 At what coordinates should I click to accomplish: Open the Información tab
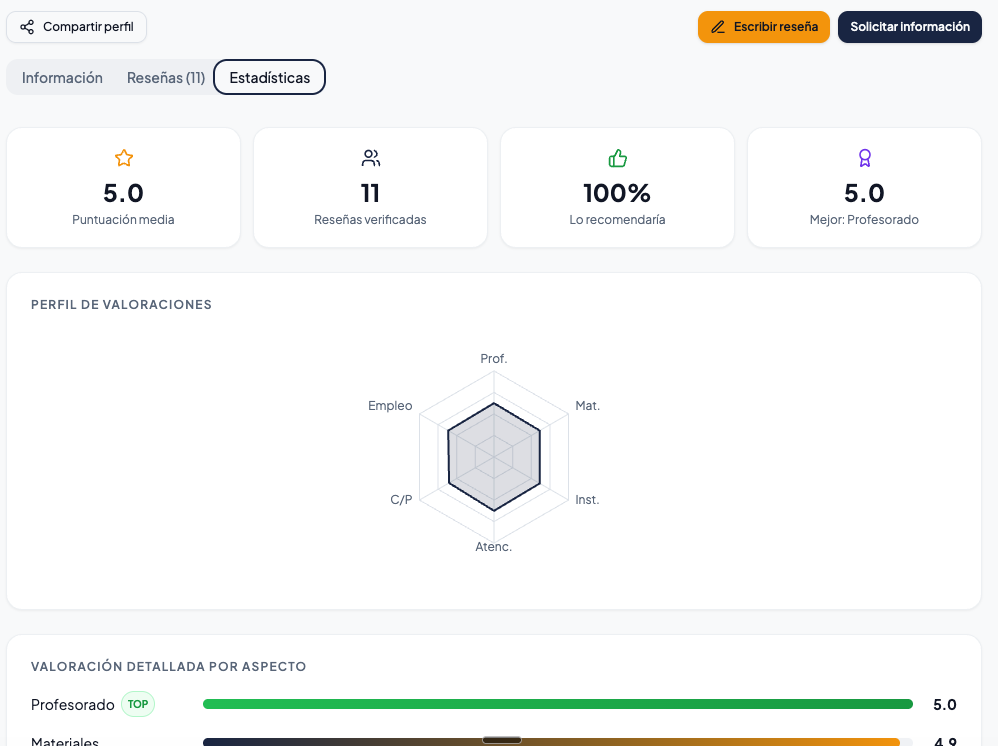click(62, 78)
